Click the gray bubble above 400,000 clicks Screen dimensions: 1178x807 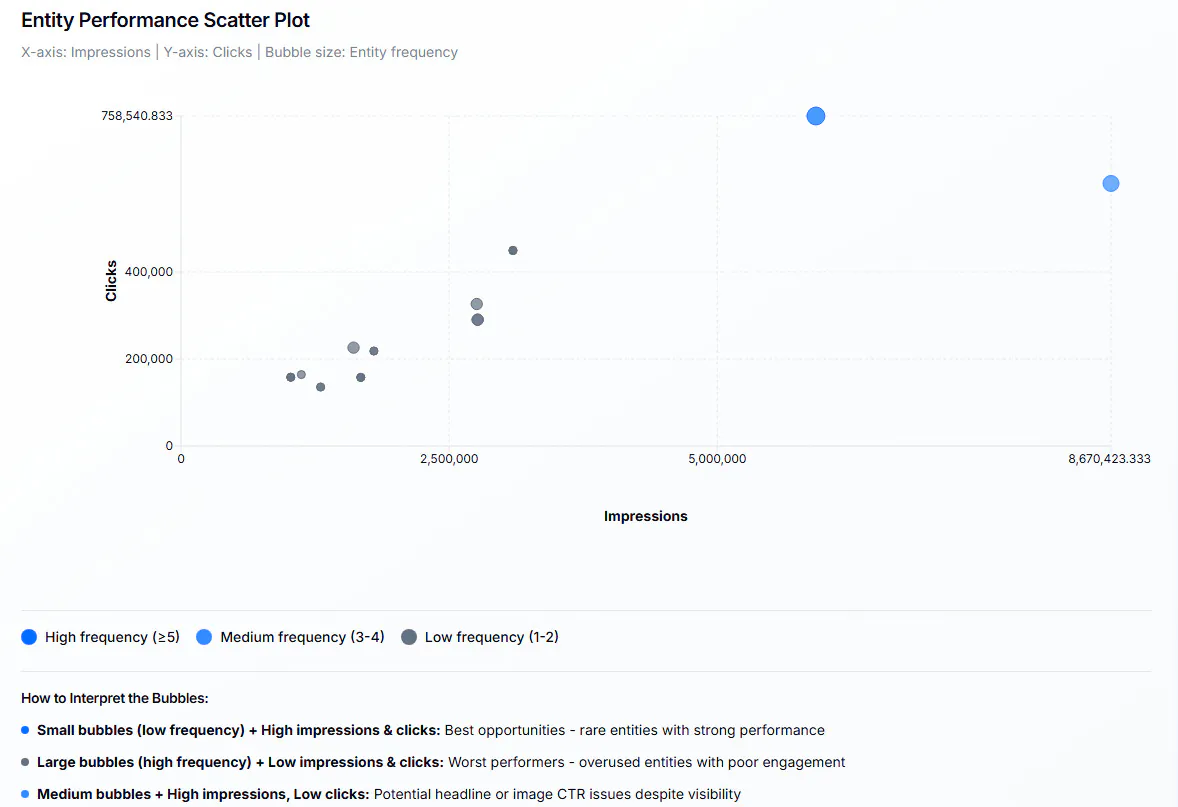click(x=513, y=251)
